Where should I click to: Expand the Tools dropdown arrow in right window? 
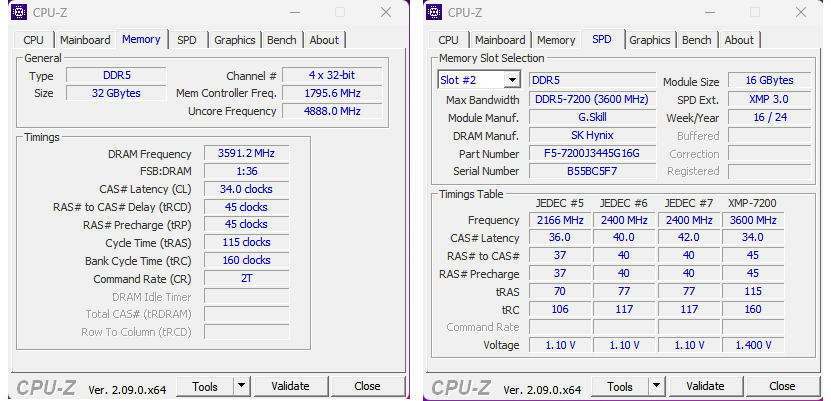tap(657, 387)
